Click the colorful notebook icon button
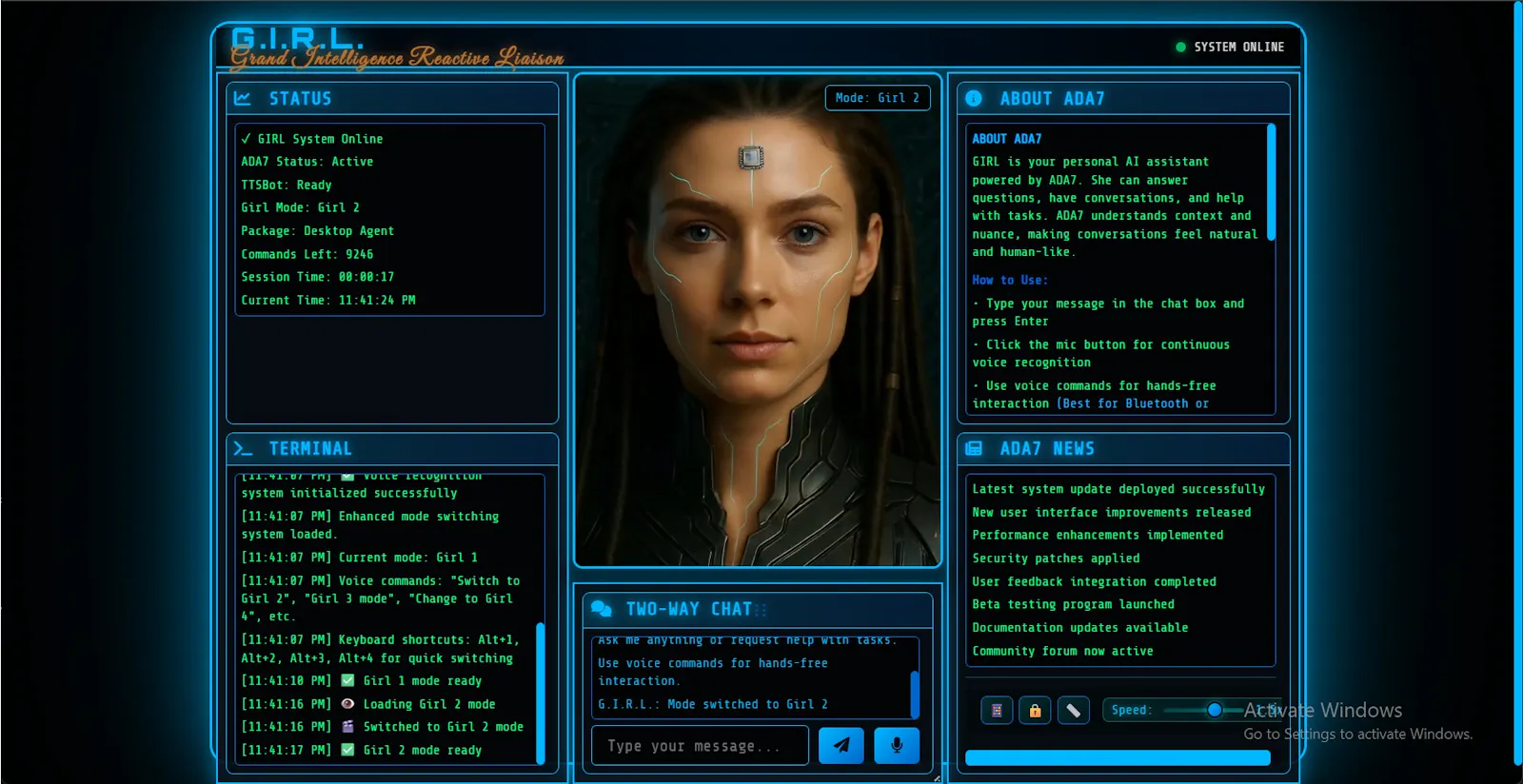1523x784 pixels. pos(997,710)
